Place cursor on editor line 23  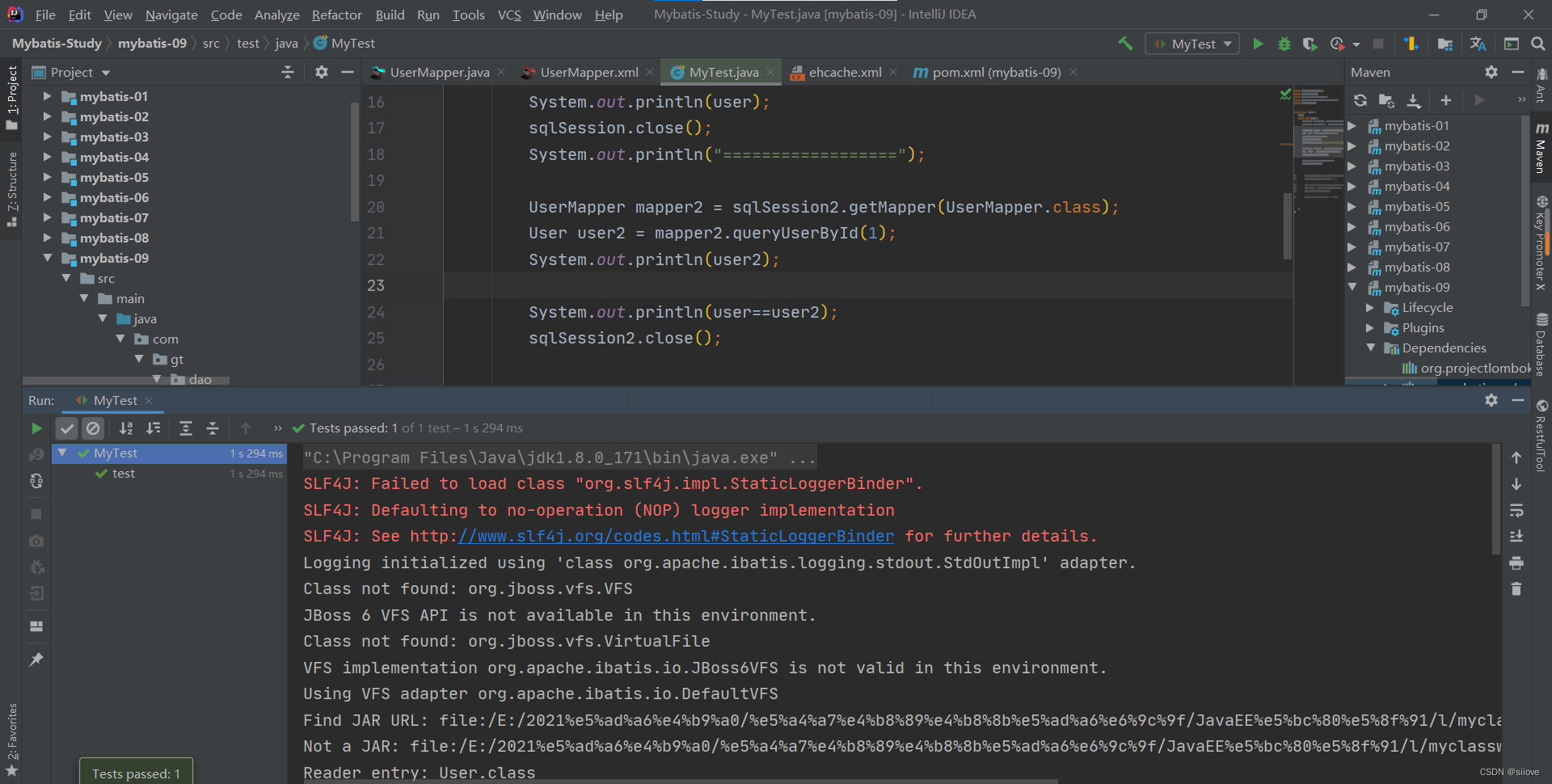coord(869,285)
